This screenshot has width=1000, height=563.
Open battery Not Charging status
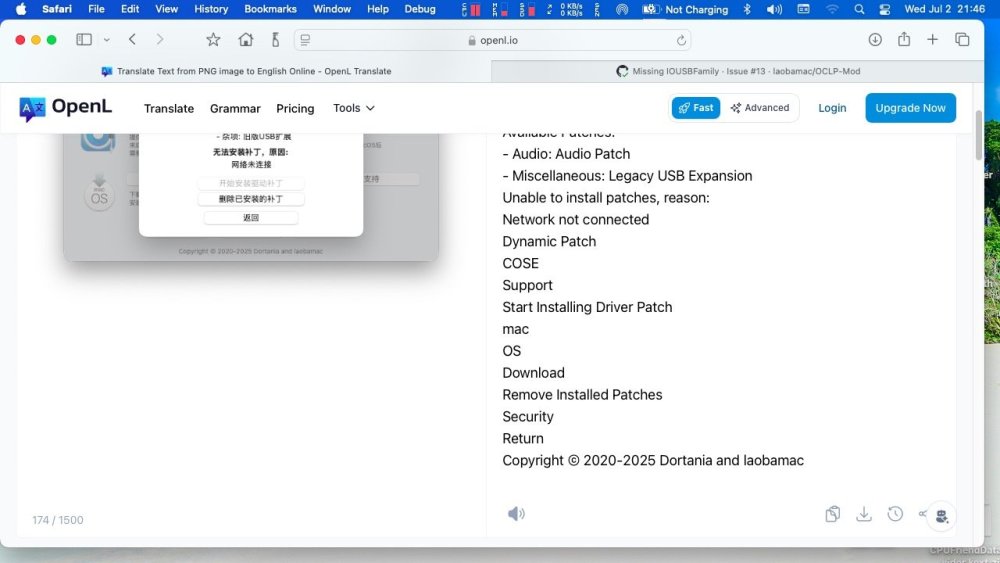tap(685, 9)
